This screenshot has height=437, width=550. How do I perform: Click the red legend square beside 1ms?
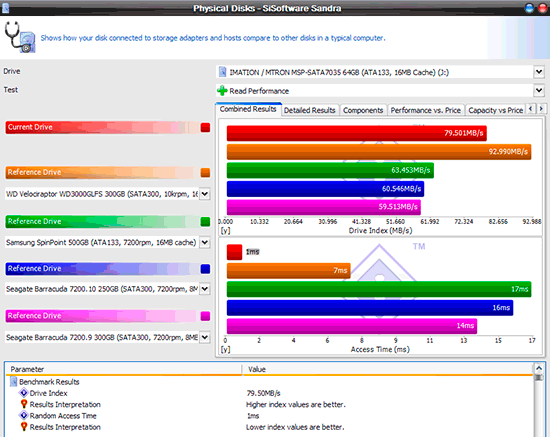click(x=234, y=252)
